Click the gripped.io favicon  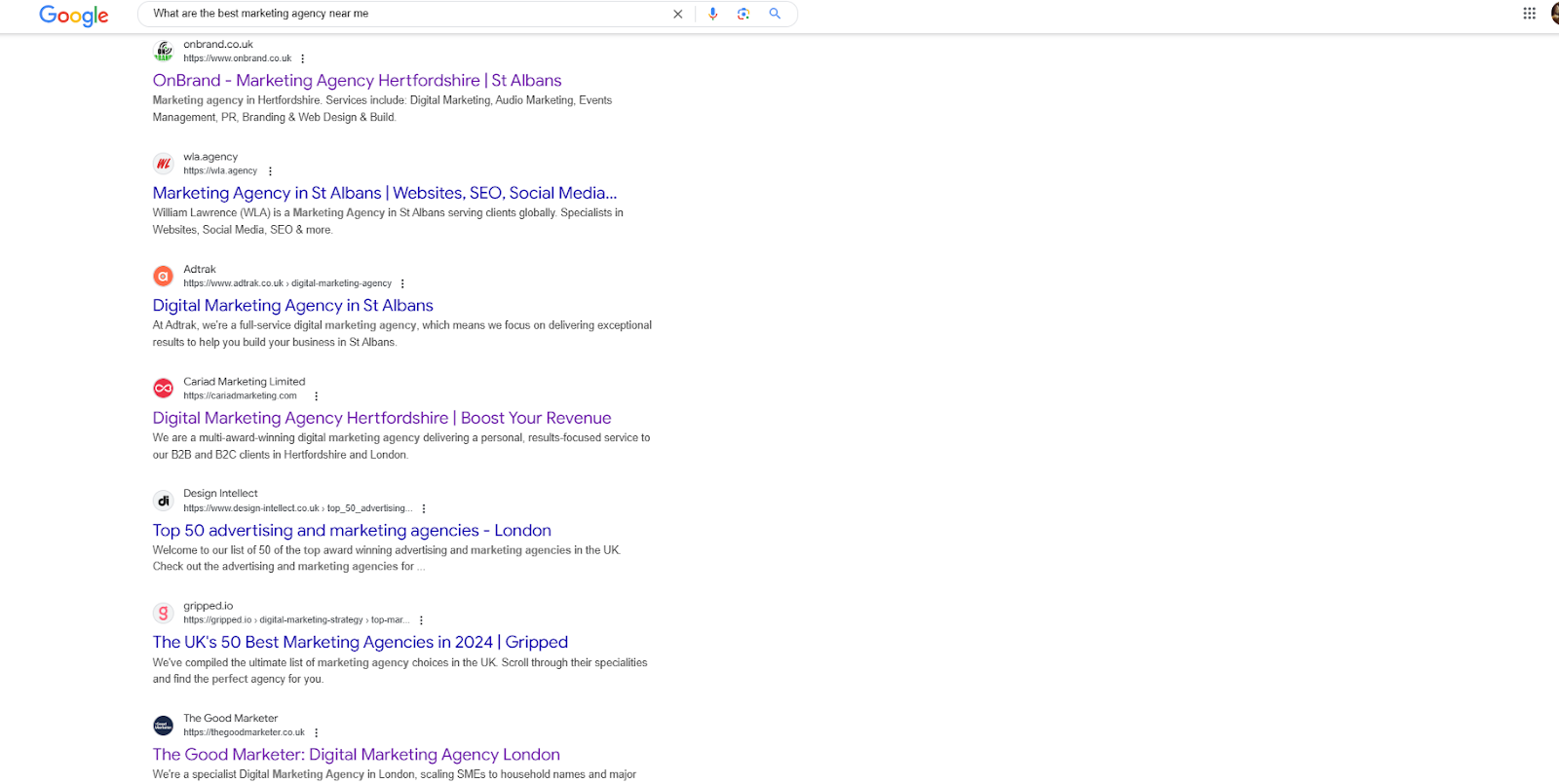[x=164, y=613]
